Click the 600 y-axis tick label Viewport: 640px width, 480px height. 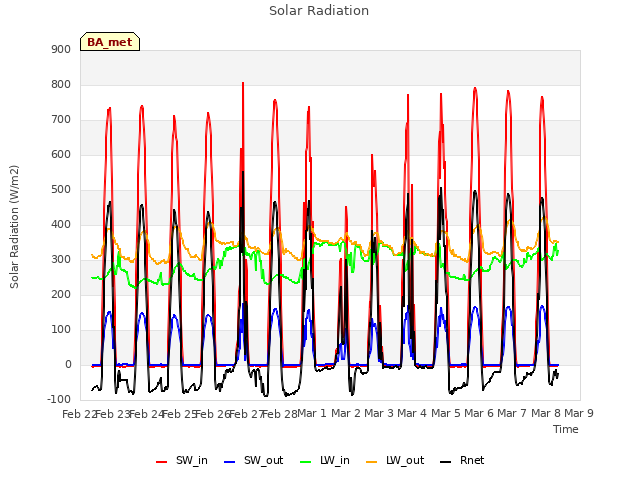click(61, 155)
